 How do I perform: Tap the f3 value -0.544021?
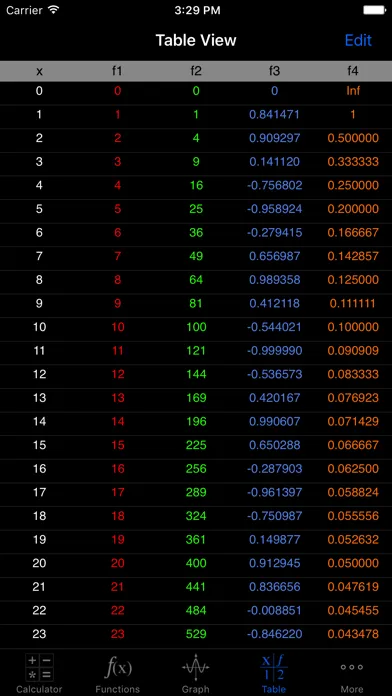pos(274,327)
